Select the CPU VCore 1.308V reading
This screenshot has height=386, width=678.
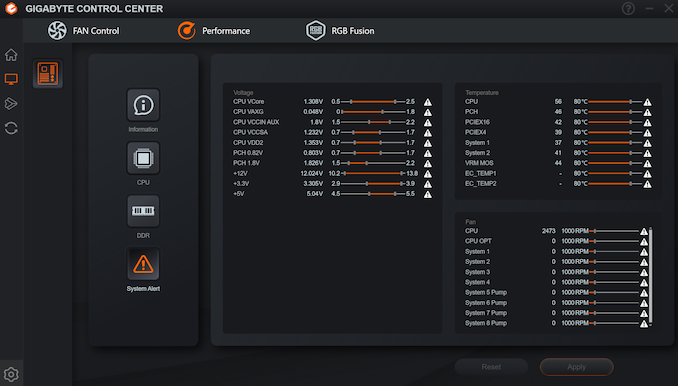pos(313,102)
